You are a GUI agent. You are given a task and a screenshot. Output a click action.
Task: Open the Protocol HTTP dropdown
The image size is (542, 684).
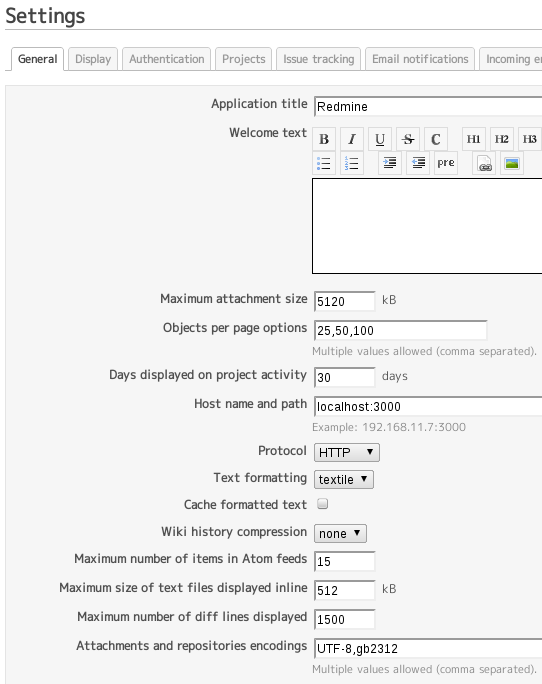346,452
